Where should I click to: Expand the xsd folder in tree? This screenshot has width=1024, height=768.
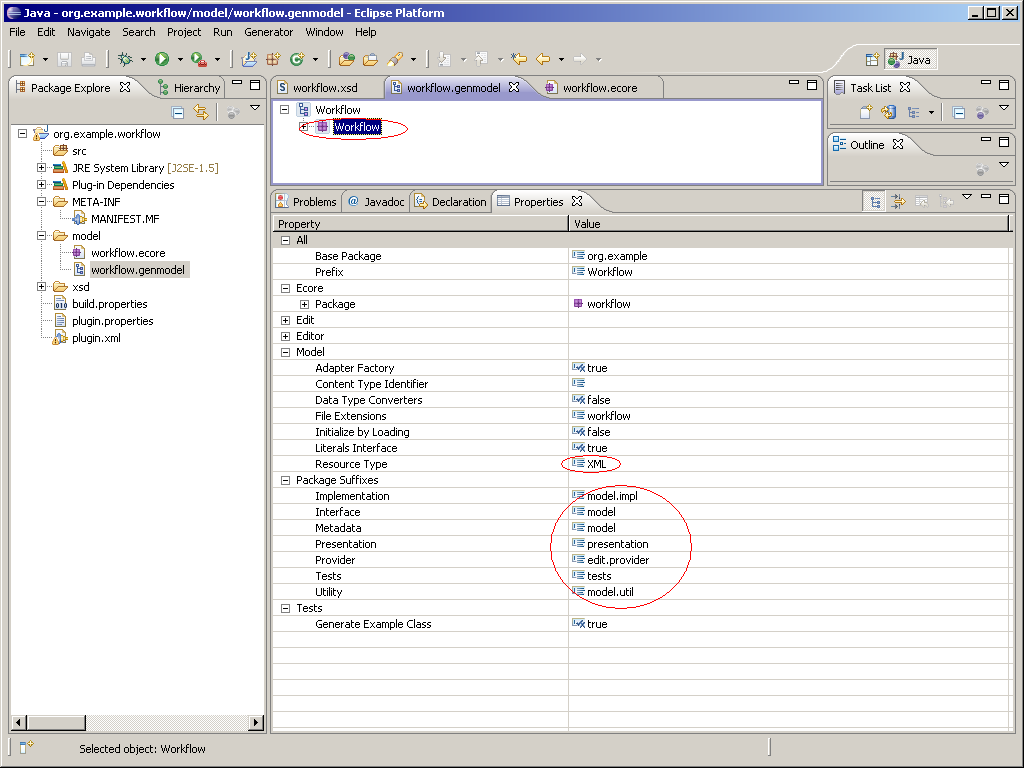[42, 287]
